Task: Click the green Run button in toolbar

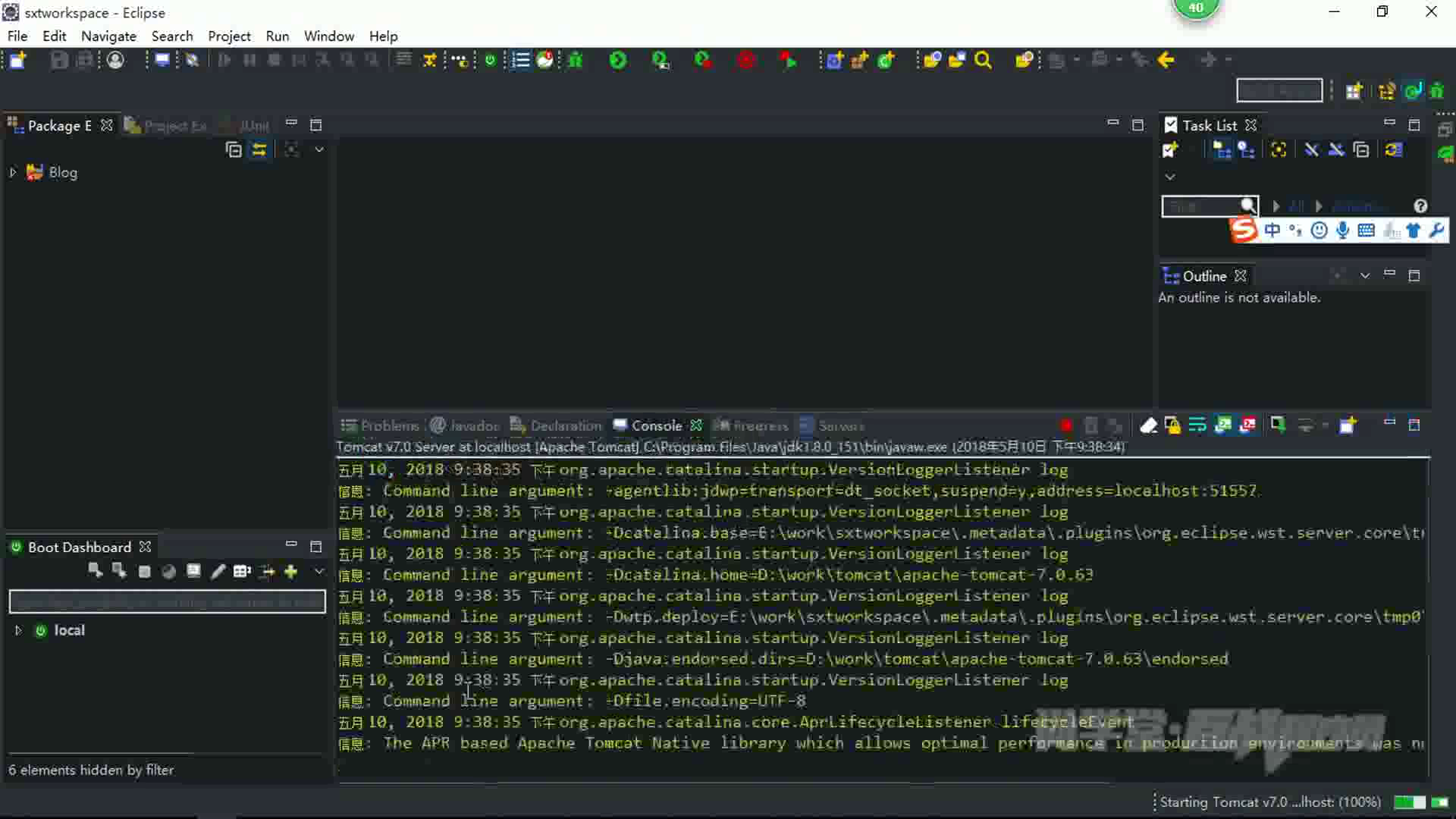Action: pyautogui.click(x=618, y=60)
